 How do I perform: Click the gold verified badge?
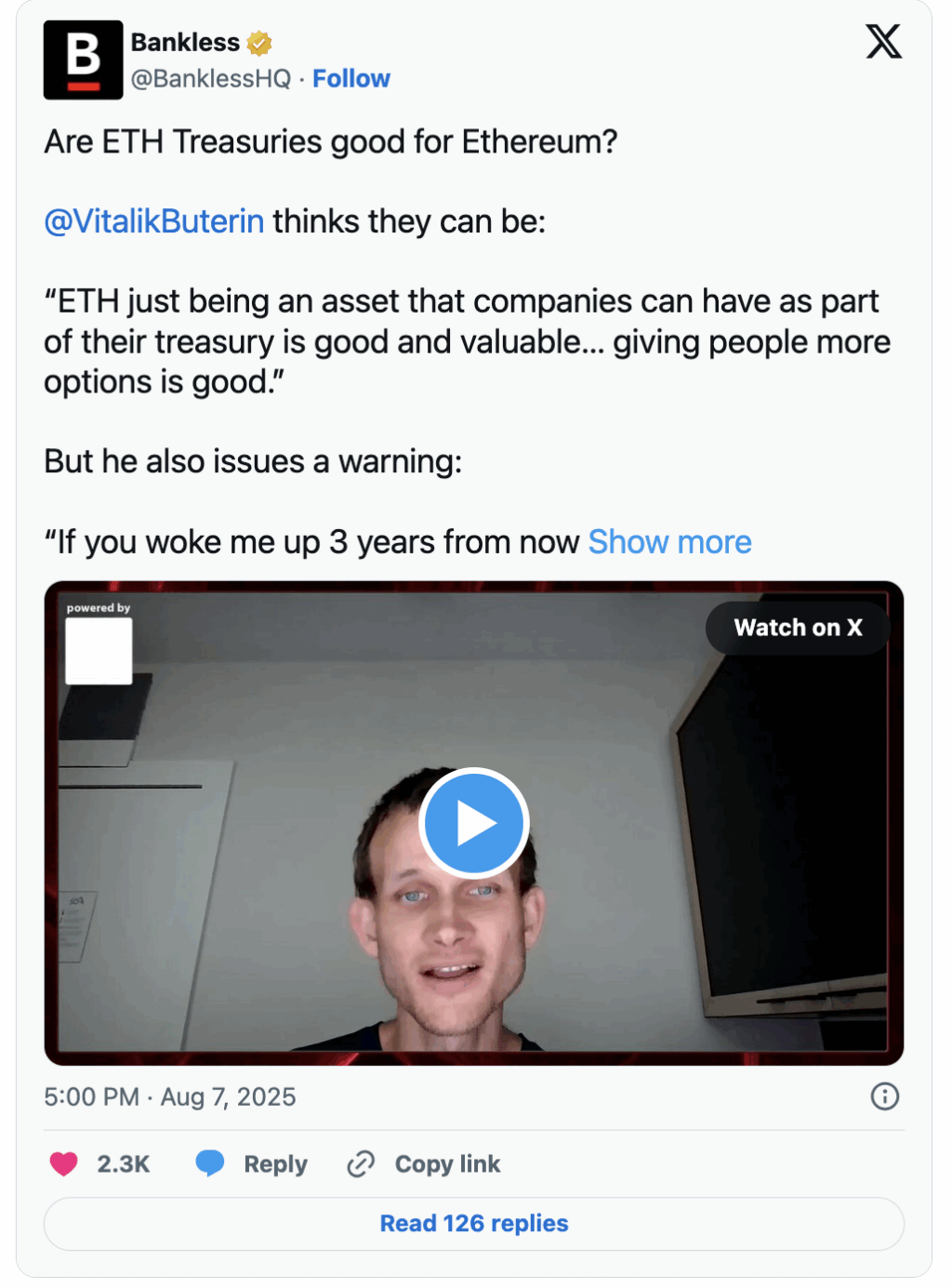click(x=259, y=43)
